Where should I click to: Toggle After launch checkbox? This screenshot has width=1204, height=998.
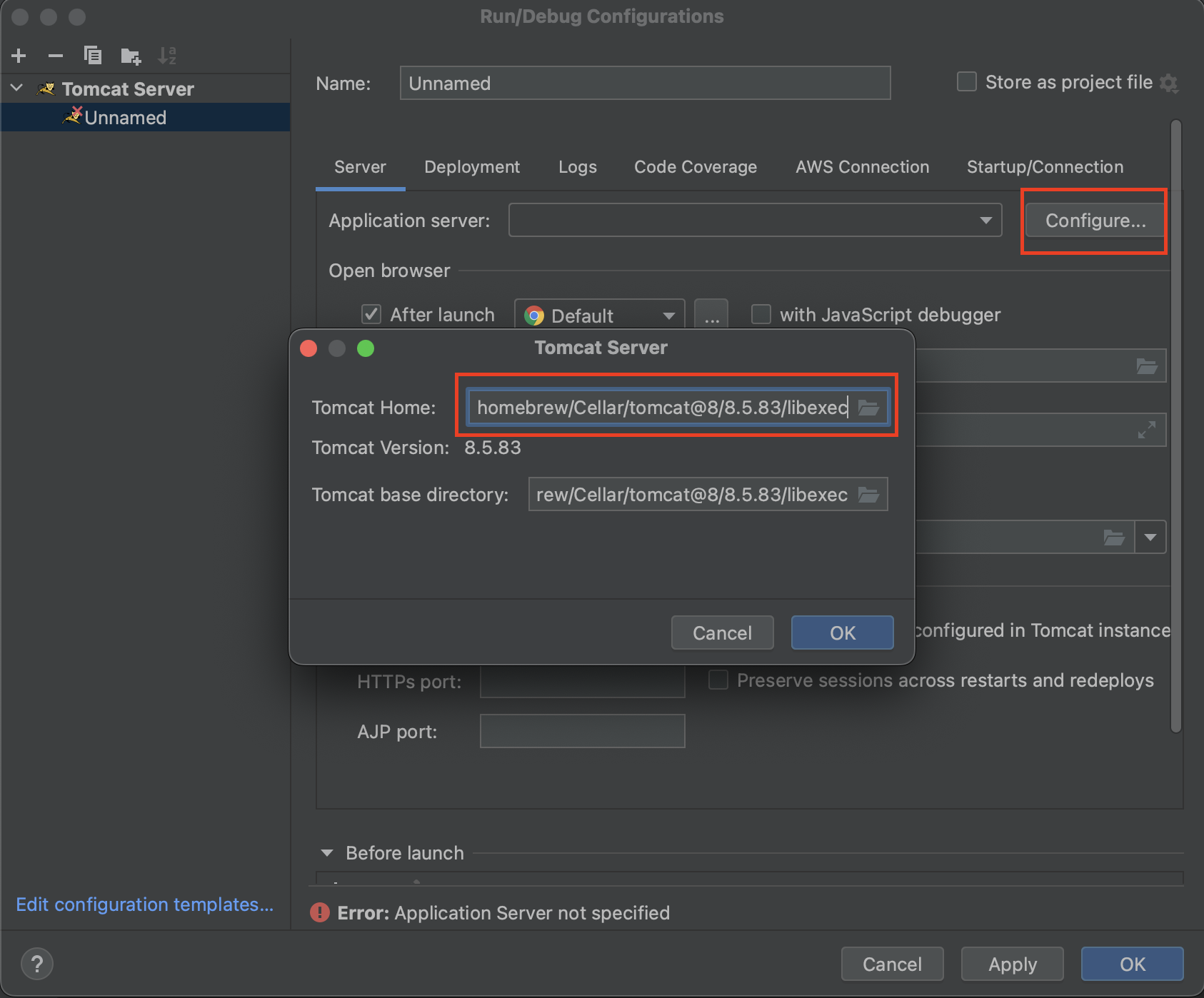371,314
